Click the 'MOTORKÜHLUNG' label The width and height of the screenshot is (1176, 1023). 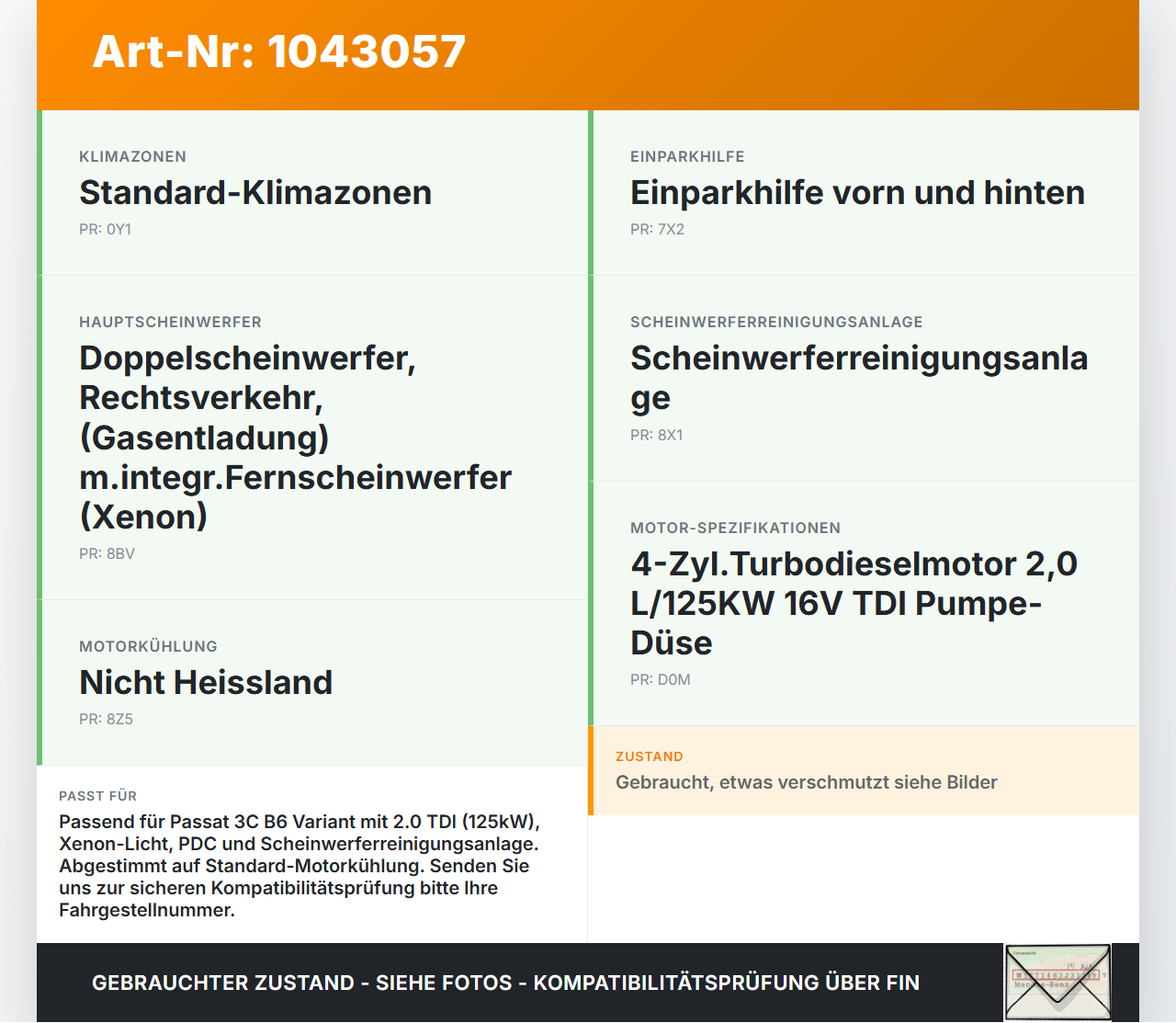[x=148, y=647]
